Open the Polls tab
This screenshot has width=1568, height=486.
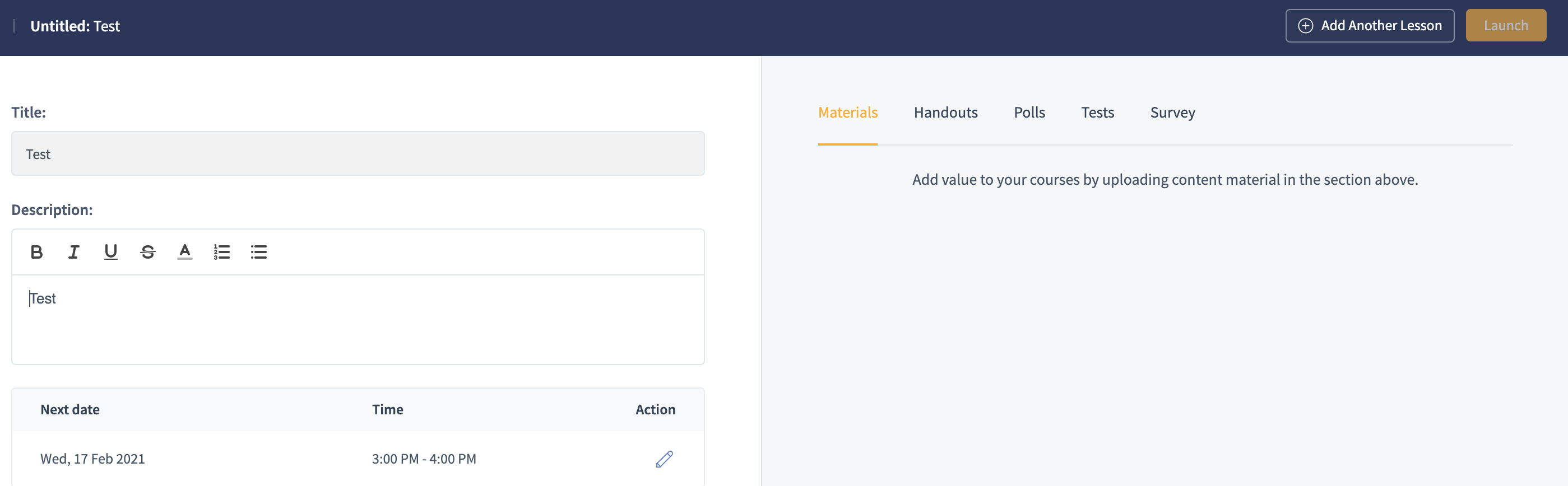click(x=1029, y=113)
